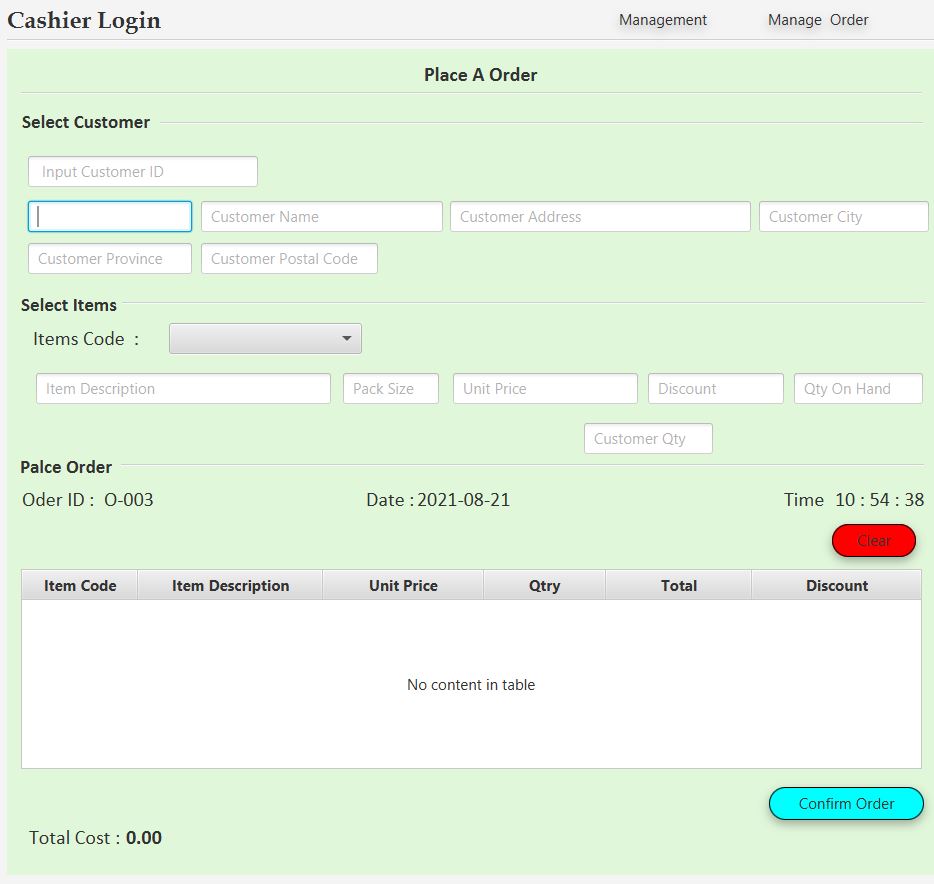934x884 pixels.
Task: Click the Total column header
Action: coord(678,585)
